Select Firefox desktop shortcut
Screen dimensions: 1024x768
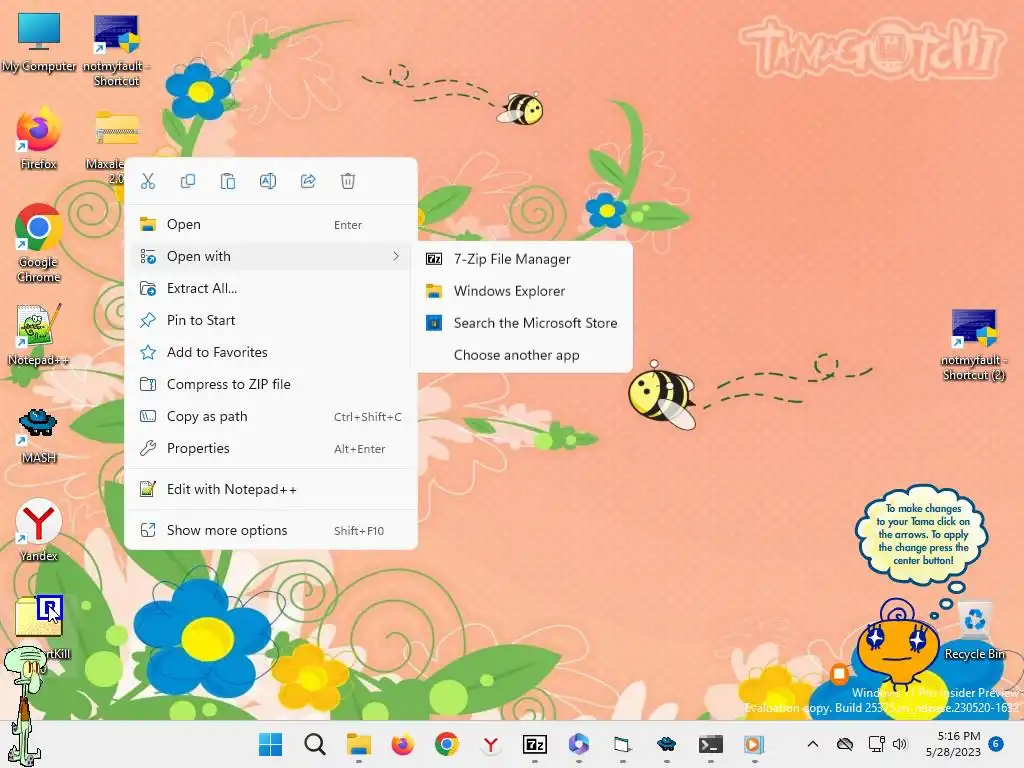pos(39,138)
